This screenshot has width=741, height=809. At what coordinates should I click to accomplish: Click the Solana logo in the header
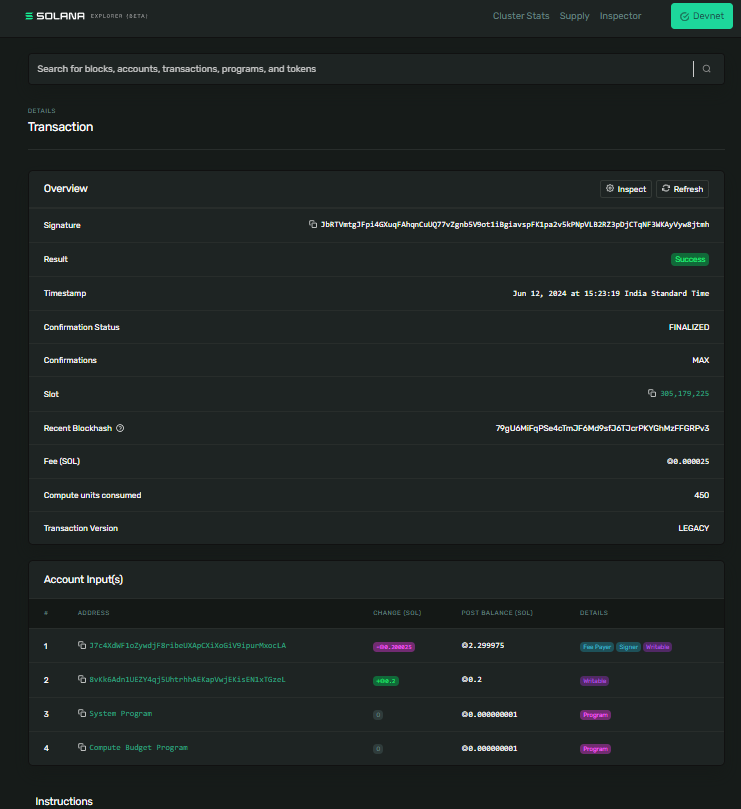55,16
